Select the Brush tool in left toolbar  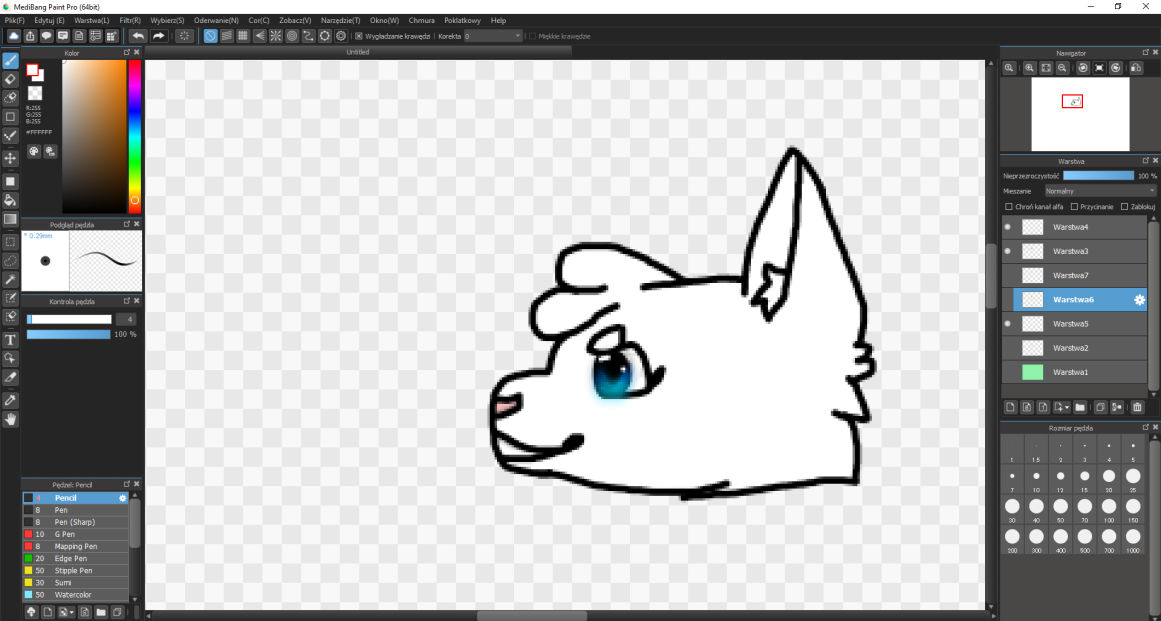(10, 60)
